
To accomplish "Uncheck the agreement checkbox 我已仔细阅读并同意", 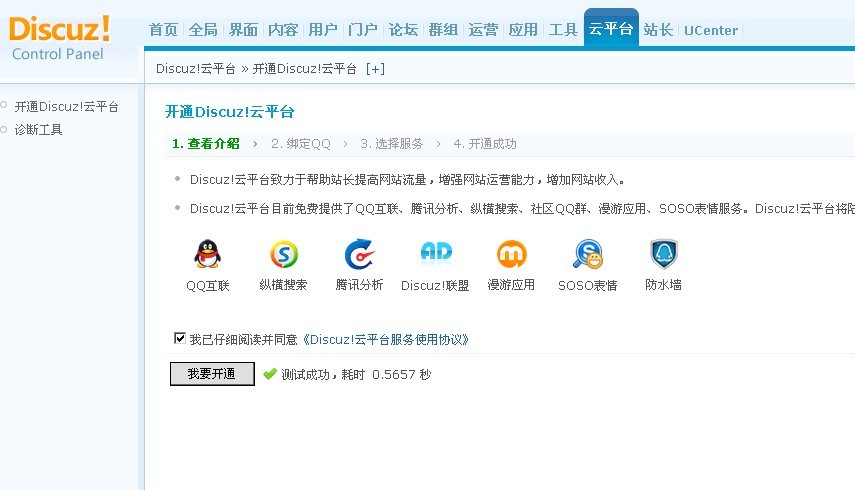I will coord(179,338).
